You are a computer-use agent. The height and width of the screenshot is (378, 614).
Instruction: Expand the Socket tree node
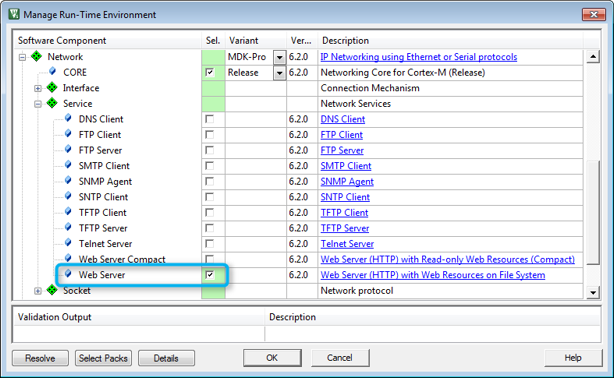(x=38, y=291)
